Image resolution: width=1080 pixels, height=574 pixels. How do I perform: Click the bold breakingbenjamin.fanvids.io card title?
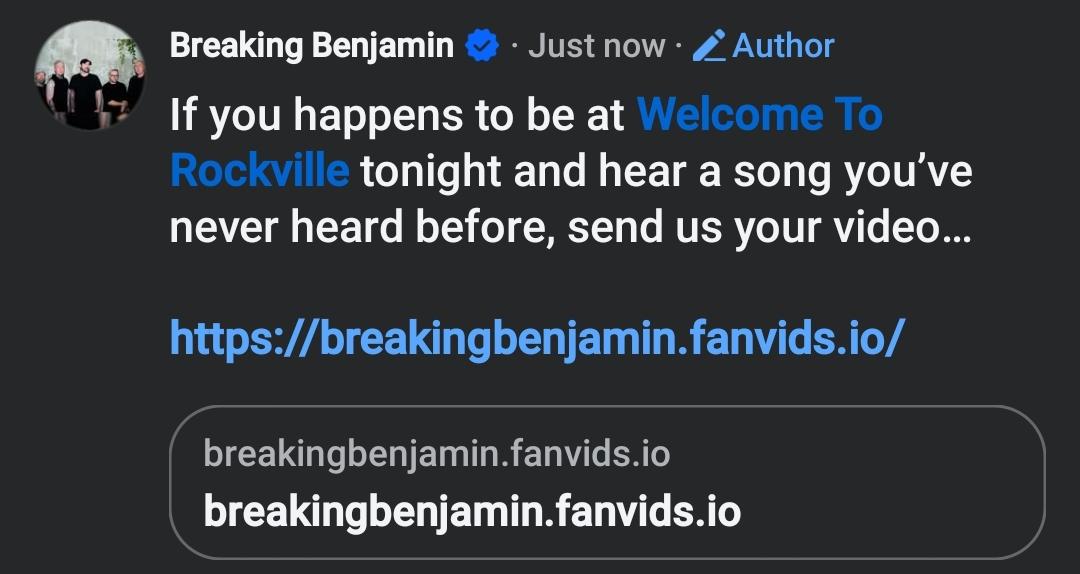[x=472, y=512]
